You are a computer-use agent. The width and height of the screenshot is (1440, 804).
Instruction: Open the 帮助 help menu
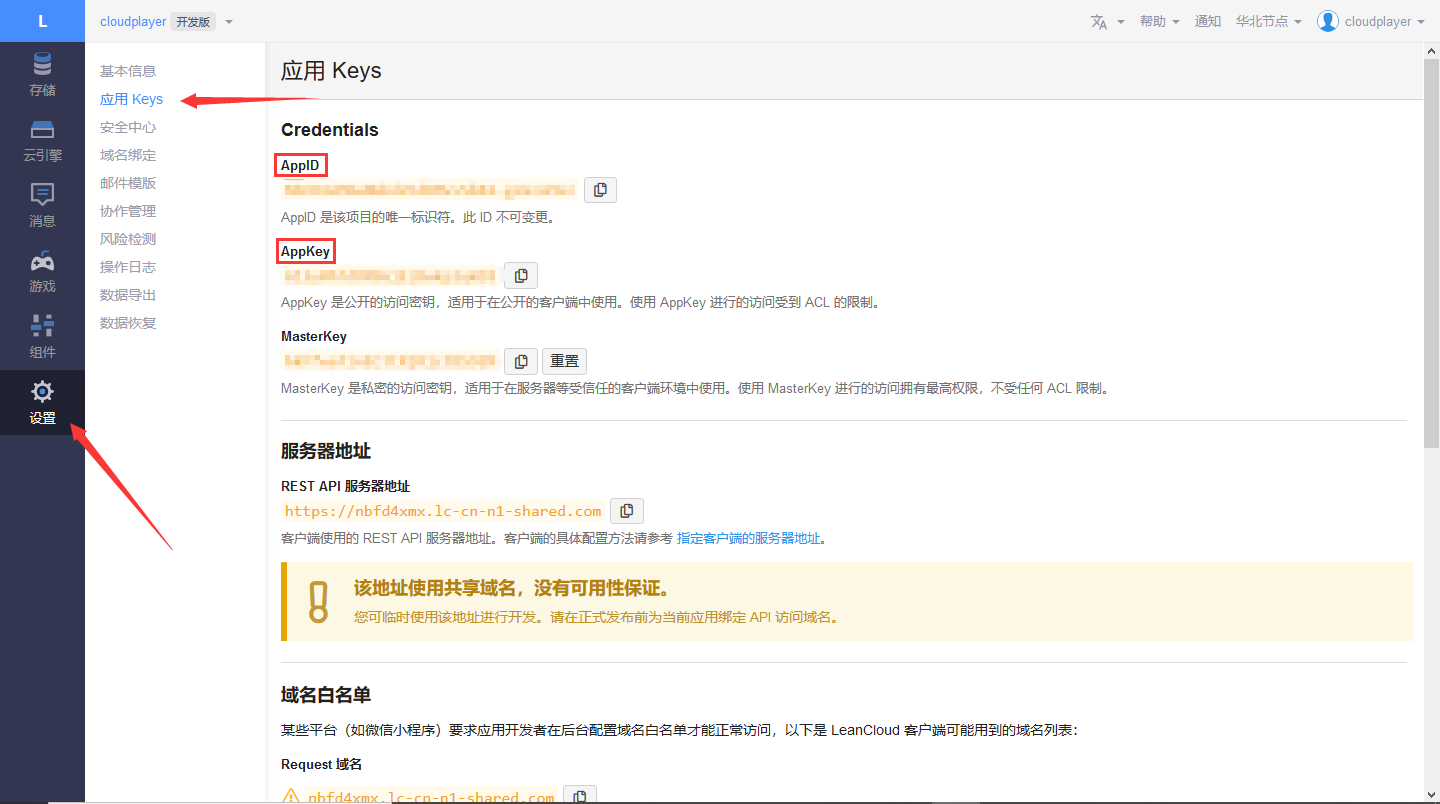point(1159,21)
